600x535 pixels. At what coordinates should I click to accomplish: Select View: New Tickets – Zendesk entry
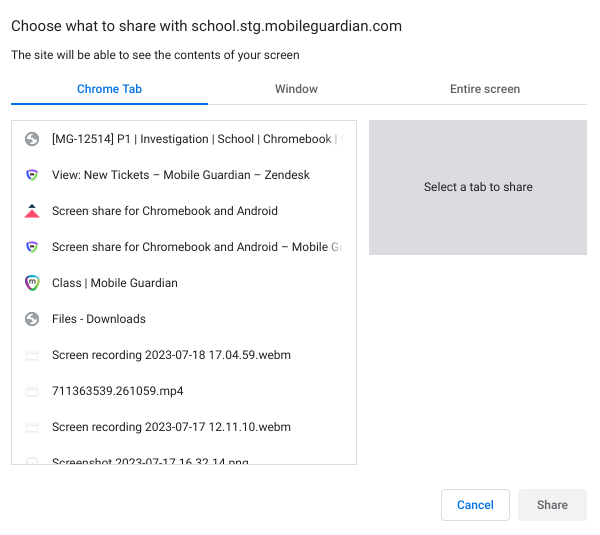184,175
